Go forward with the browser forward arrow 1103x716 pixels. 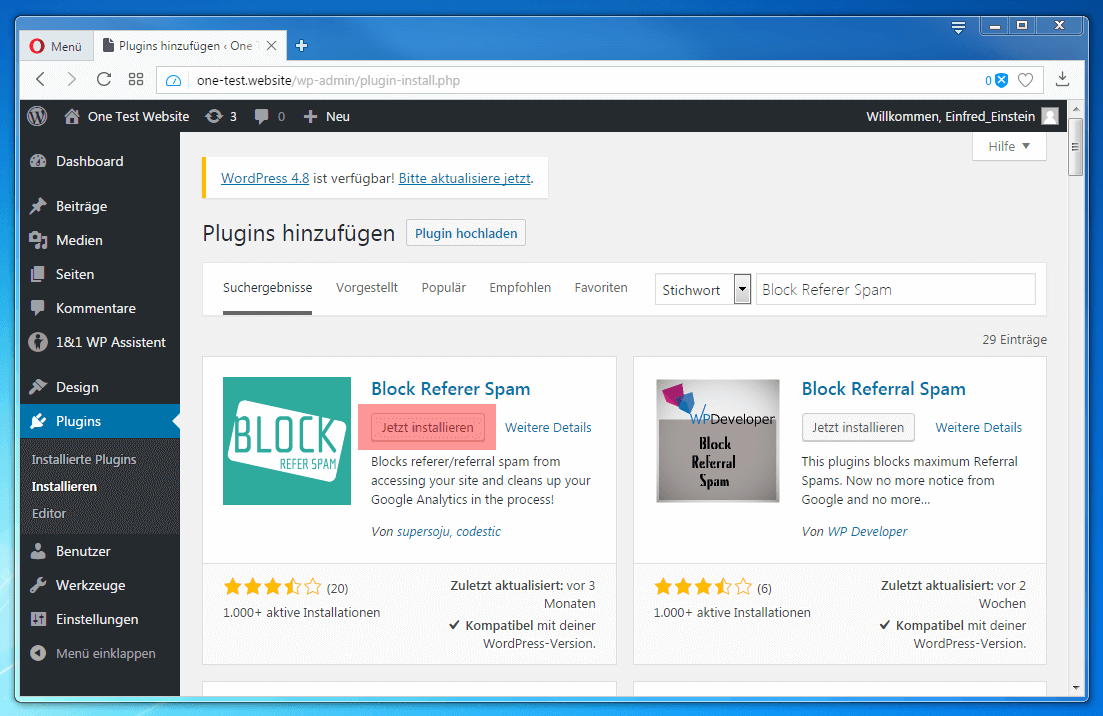[71, 79]
